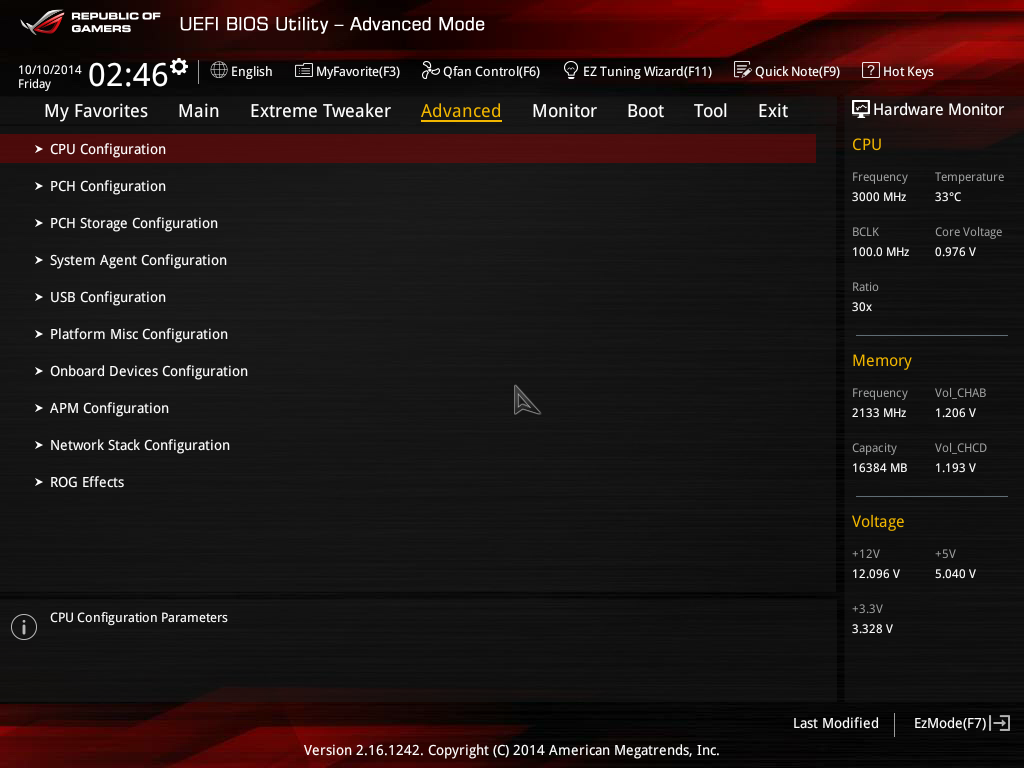Viewport: 1024px width, 768px height.
Task: Expand the arrow beside PCH Configuration
Action: click(x=39, y=186)
